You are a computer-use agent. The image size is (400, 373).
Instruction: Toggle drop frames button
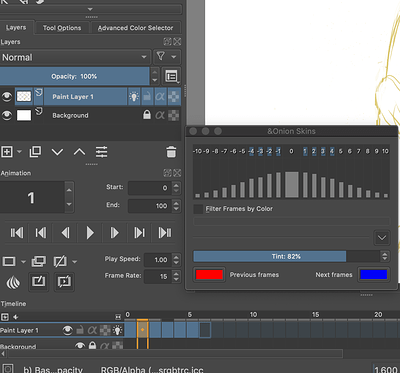click(64, 282)
